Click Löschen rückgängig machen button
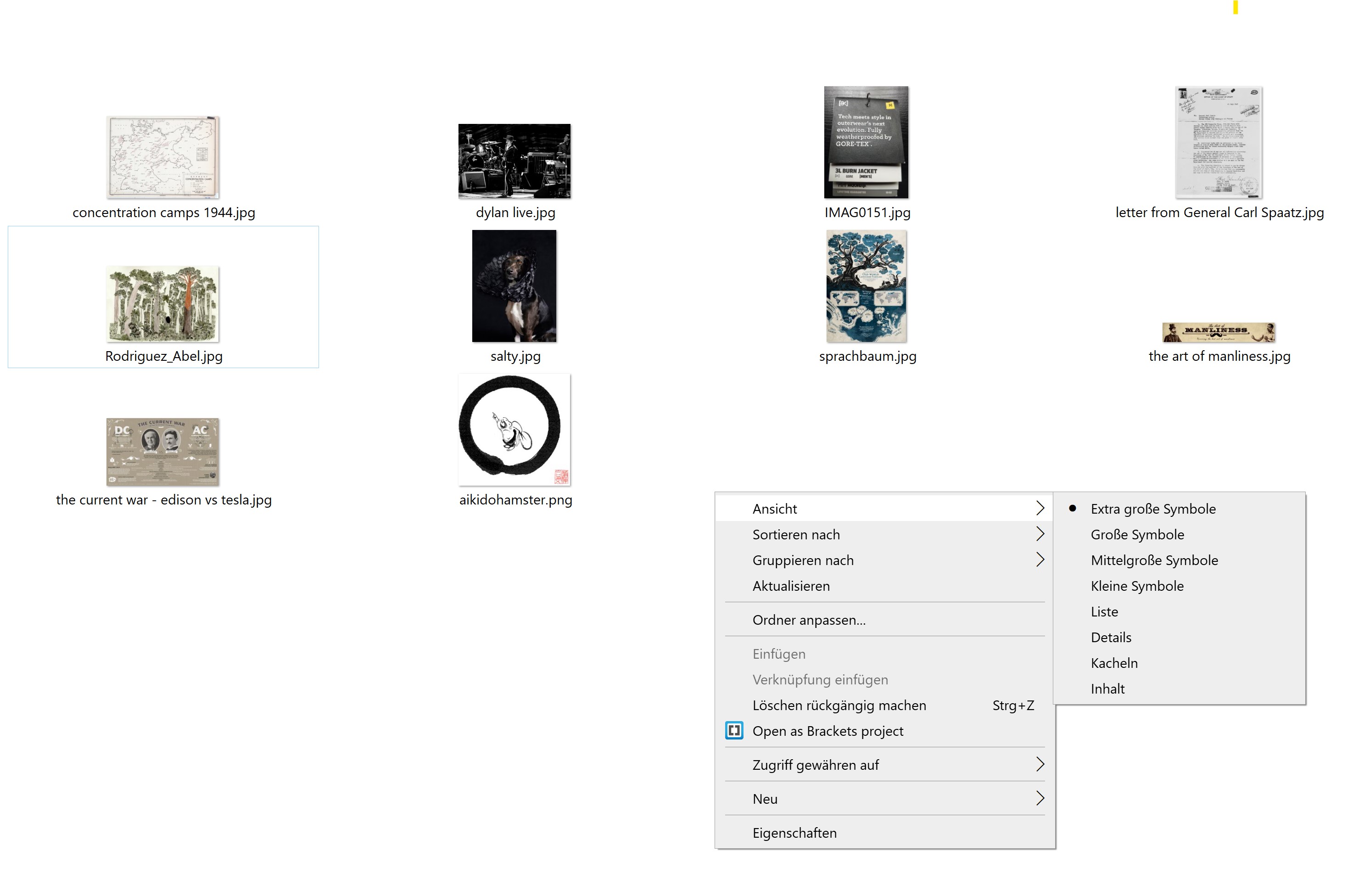 tap(840, 705)
